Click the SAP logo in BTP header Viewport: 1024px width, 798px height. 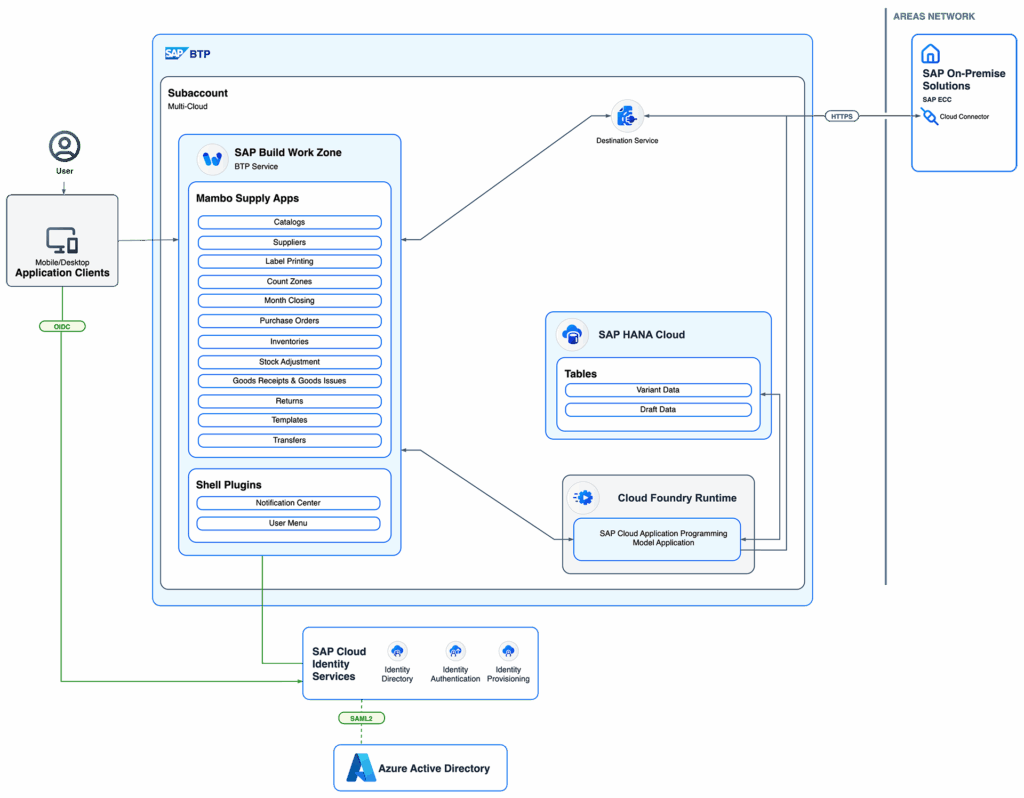[176, 54]
